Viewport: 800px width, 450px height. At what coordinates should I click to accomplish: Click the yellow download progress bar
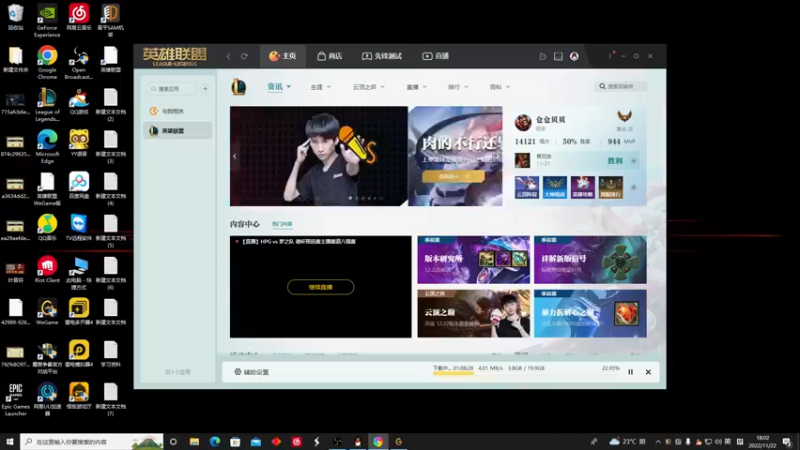click(x=454, y=373)
